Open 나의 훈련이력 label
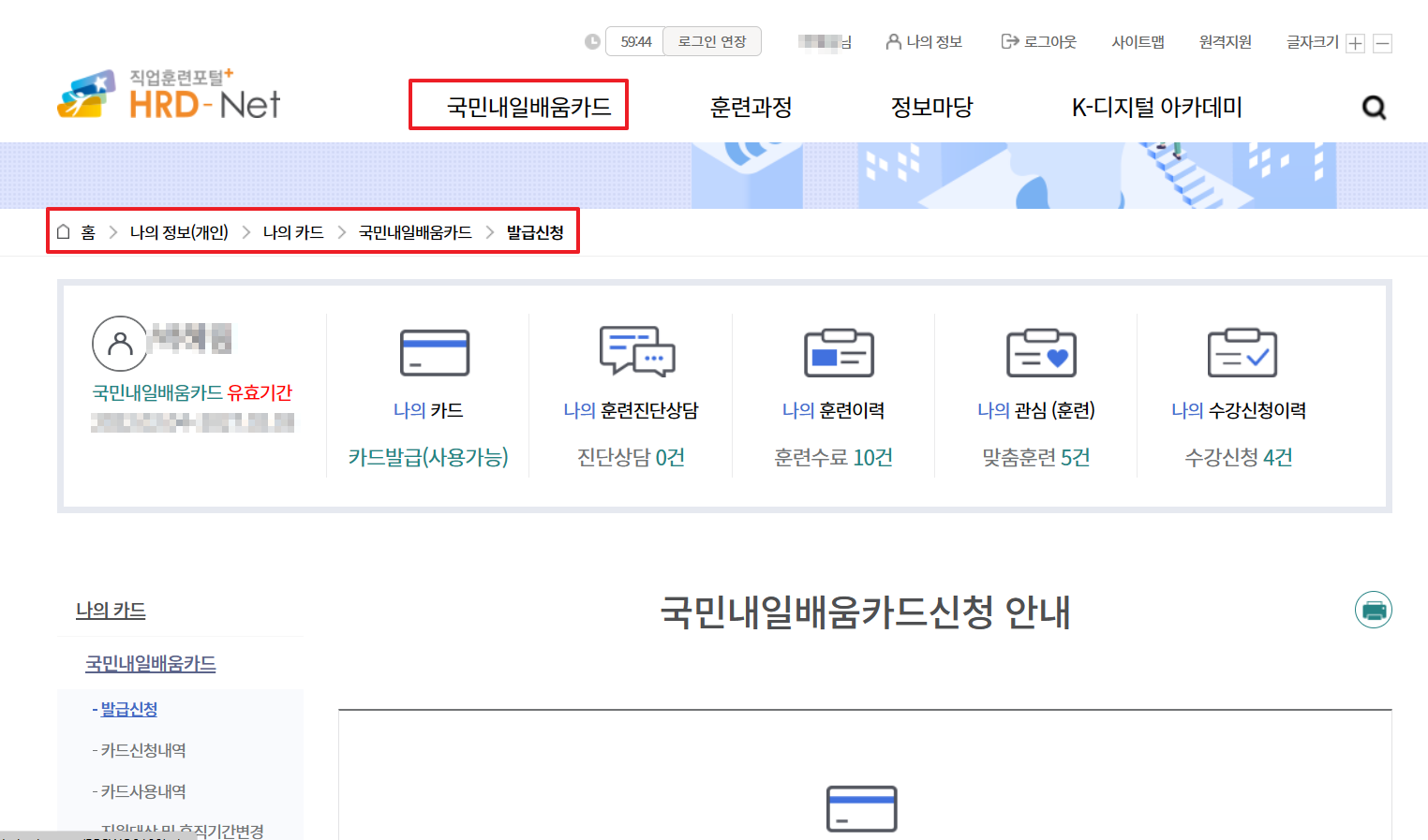The height and width of the screenshot is (840, 1428). (x=833, y=410)
